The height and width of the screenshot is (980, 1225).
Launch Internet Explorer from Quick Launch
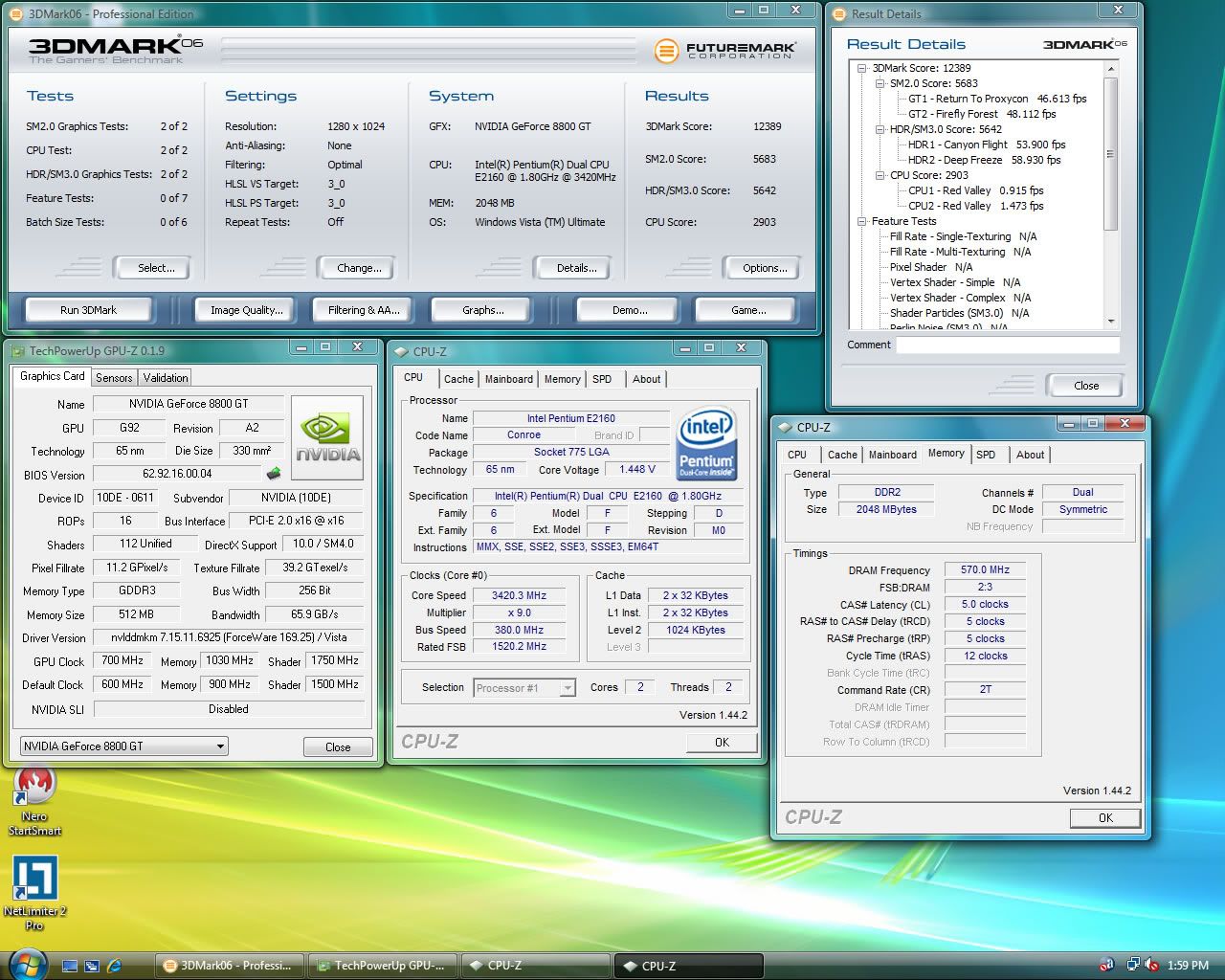tap(114, 966)
